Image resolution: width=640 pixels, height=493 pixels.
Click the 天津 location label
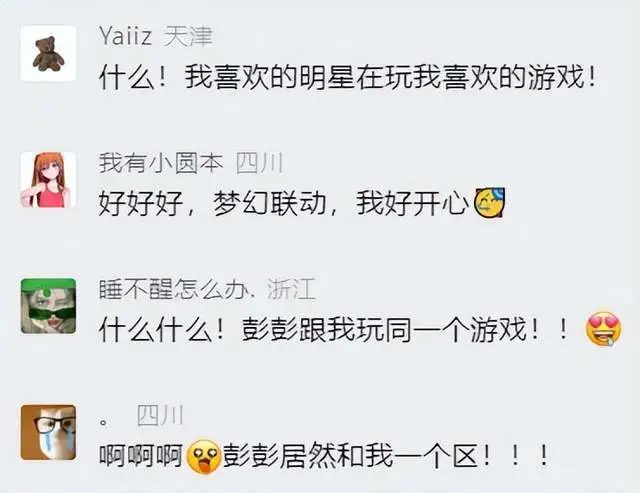[x=188, y=36]
